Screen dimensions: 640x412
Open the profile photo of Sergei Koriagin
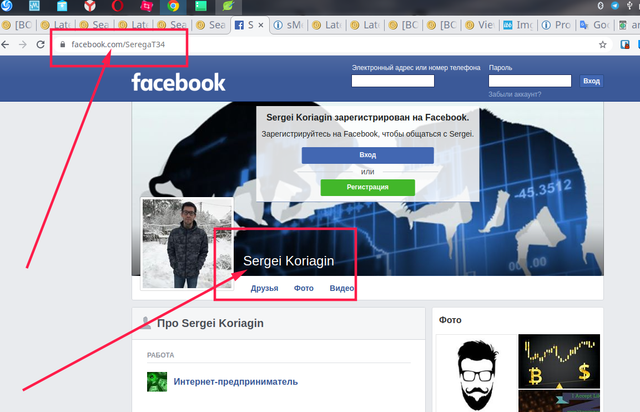(187, 243)
